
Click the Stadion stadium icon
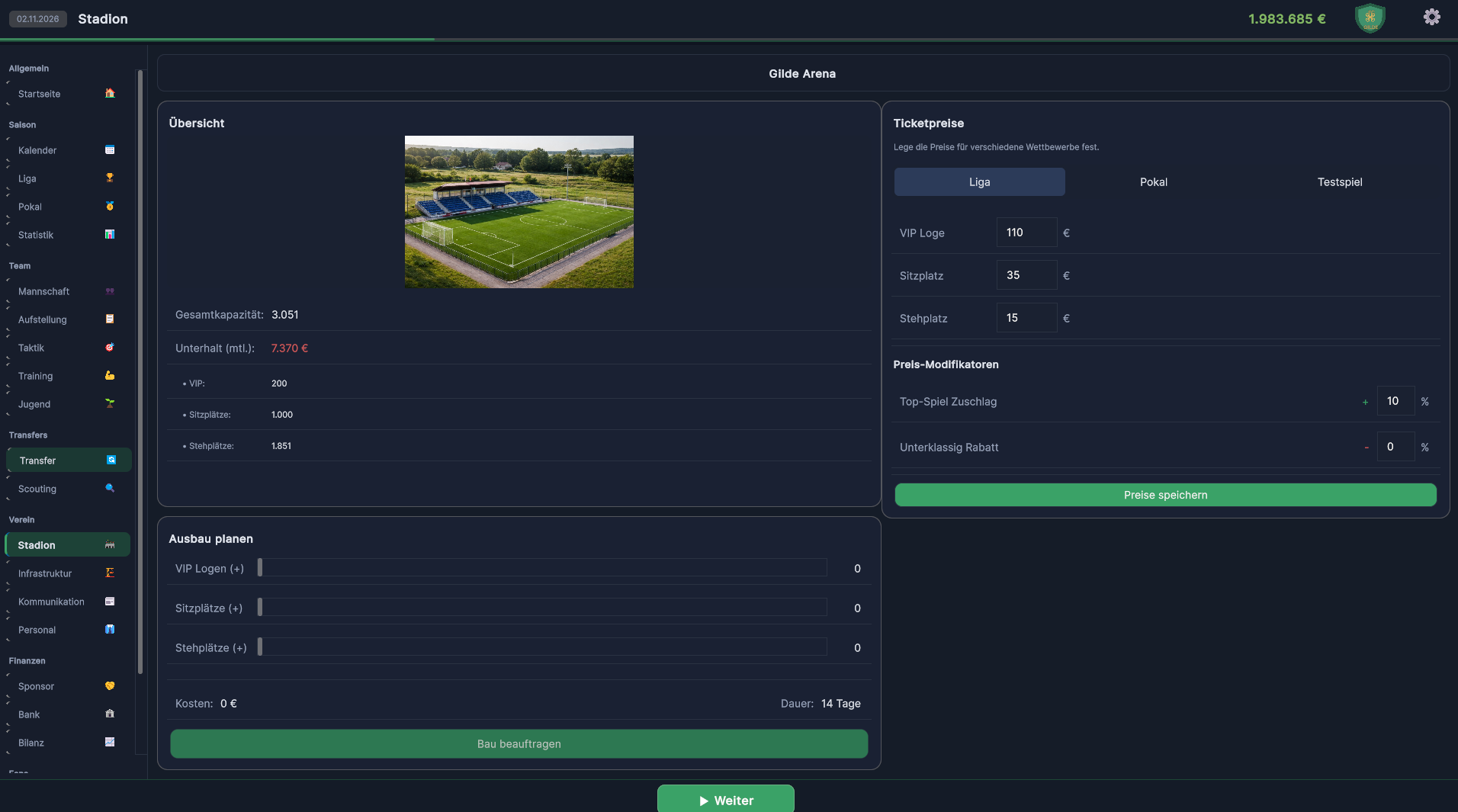click(110, 544)
